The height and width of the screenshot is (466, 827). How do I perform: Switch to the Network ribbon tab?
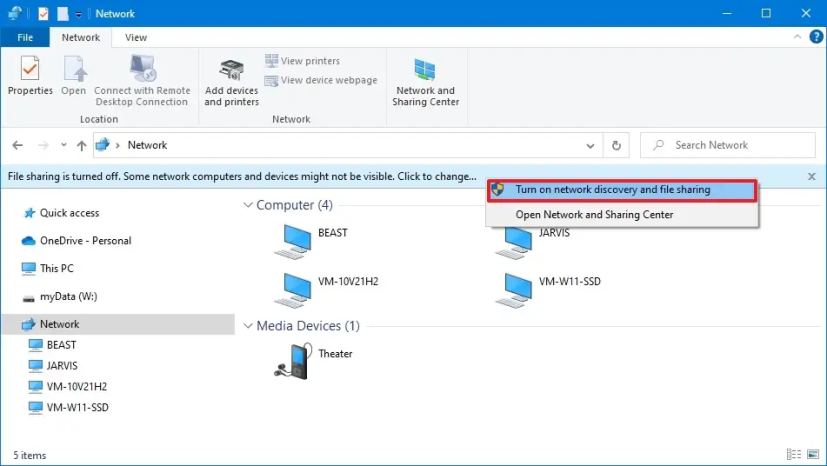(x=81, y=37)
